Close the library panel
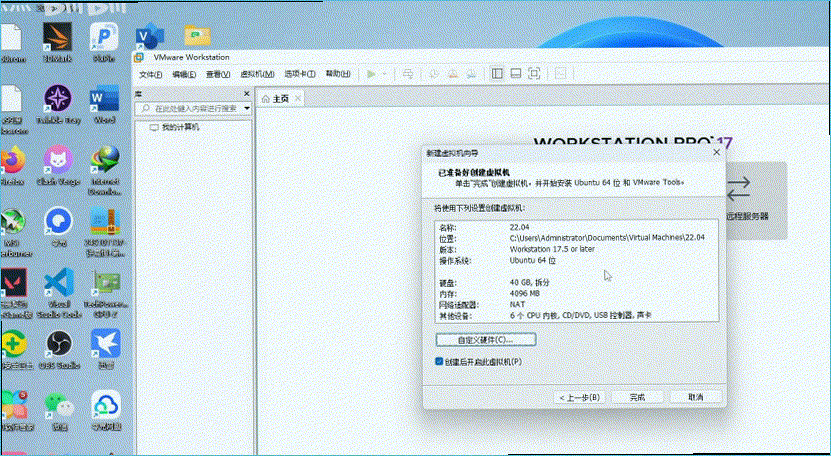The height and width of the screenshot is (456, 831). tap(246, 94)
